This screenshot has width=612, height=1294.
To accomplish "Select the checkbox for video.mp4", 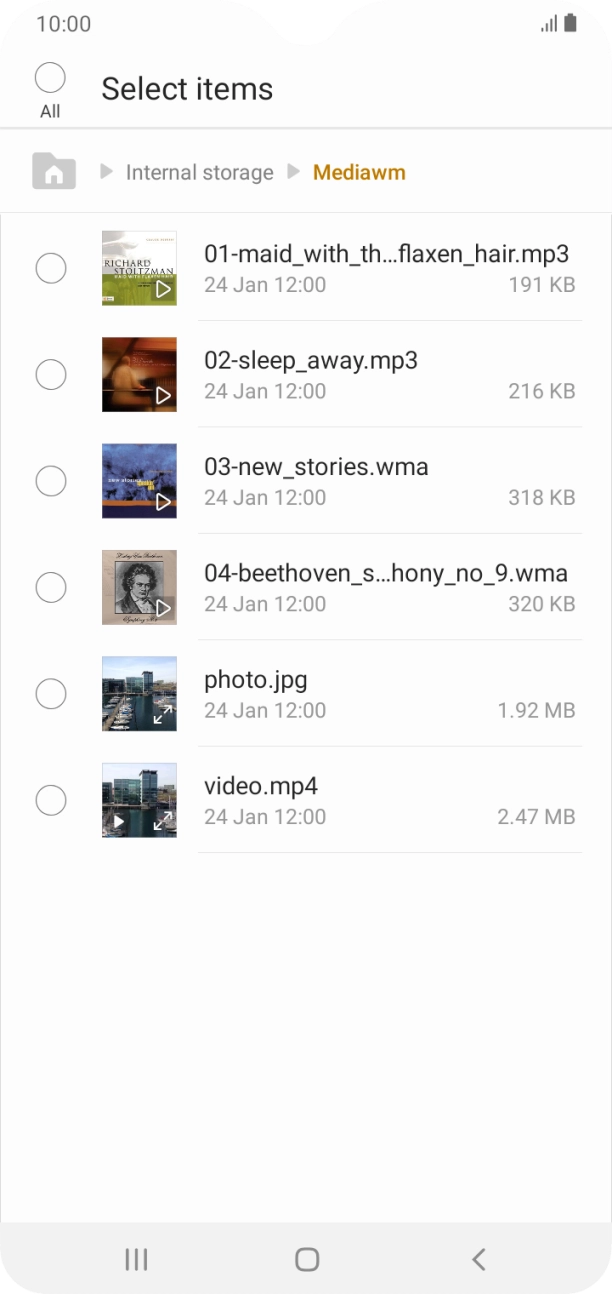I will pos(51,800).
